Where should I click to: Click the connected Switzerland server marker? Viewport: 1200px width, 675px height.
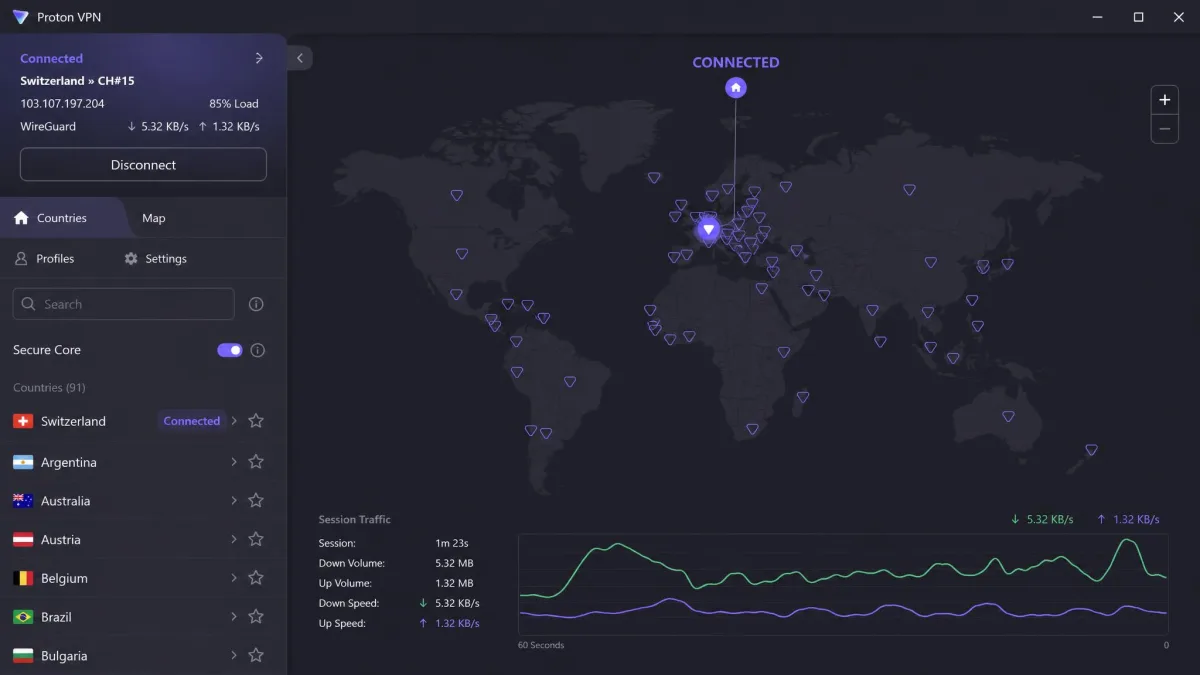click(x=709, y=230)
